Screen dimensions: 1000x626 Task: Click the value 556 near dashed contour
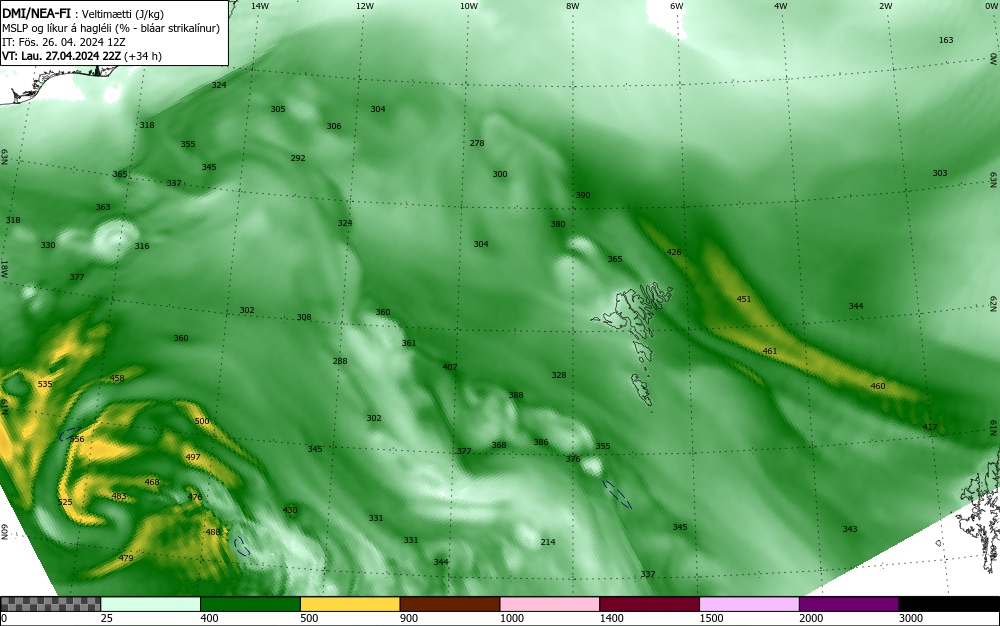coord(77,439)
